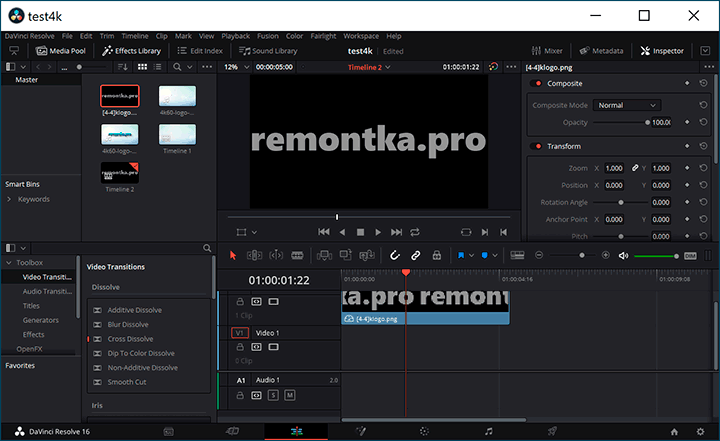Open viewer zoom 12% dropdown
The height and width of the screenshot is (441, 720).
(236, 67)
